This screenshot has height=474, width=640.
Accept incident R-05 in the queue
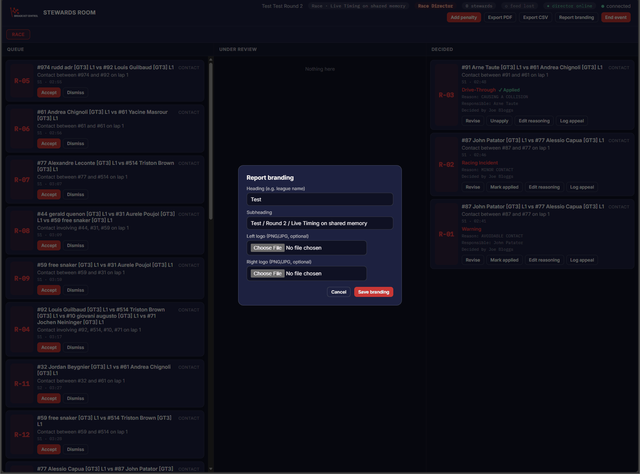[49, 93]
